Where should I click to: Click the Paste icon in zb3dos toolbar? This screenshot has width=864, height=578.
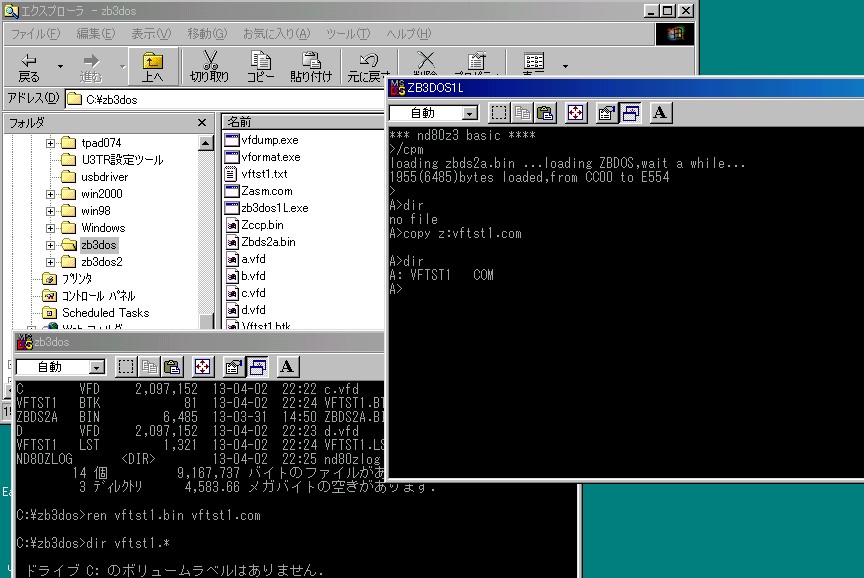(172, 367)
